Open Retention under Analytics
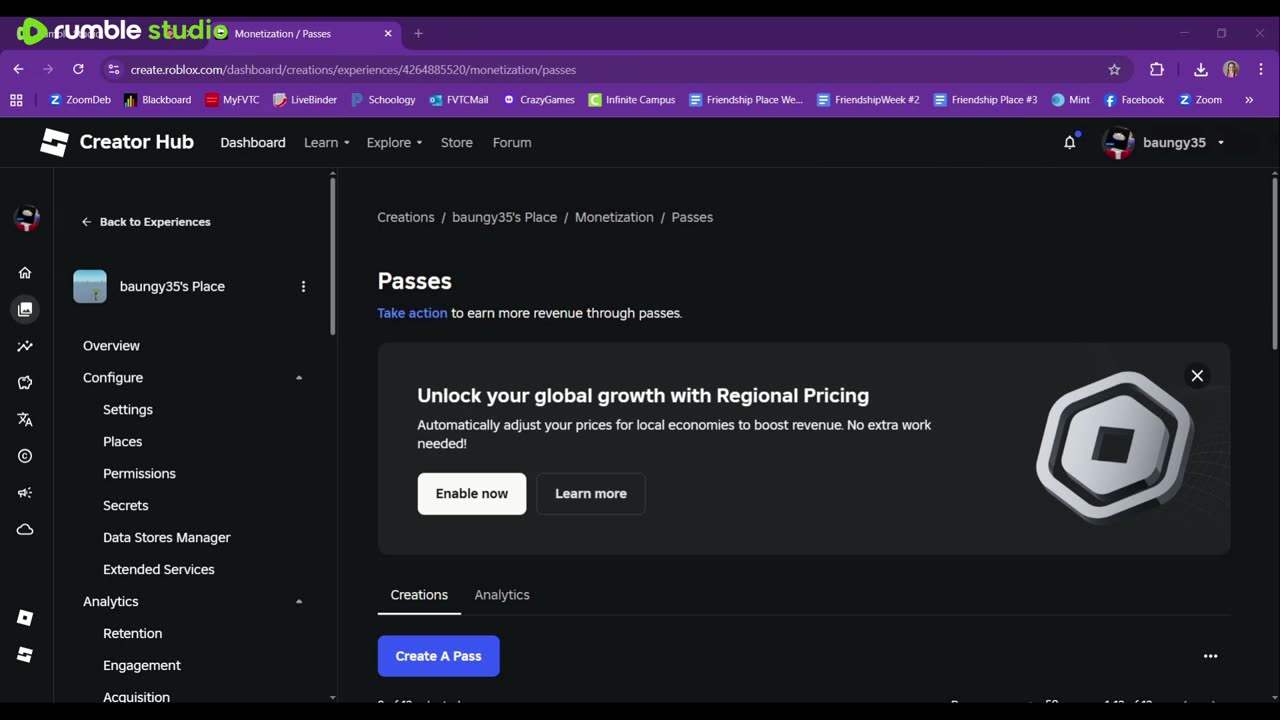 pos(133,634)
